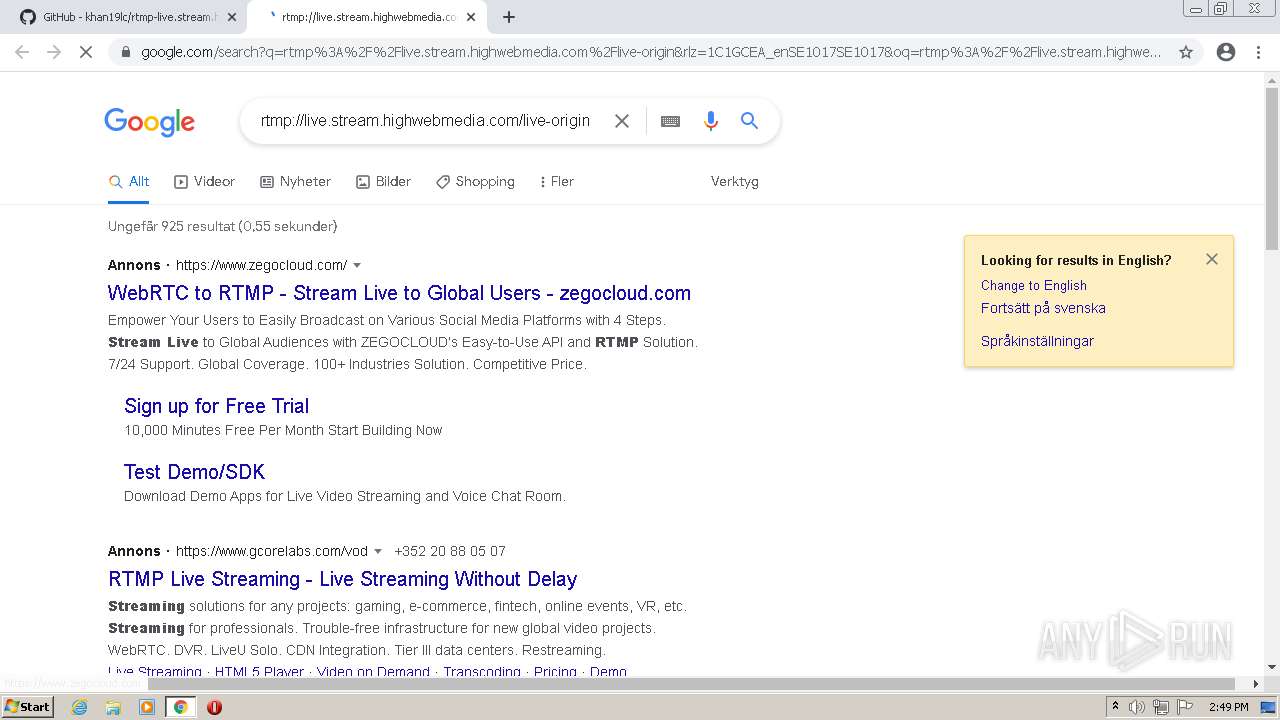Clear the search query text

click(622, 121)
